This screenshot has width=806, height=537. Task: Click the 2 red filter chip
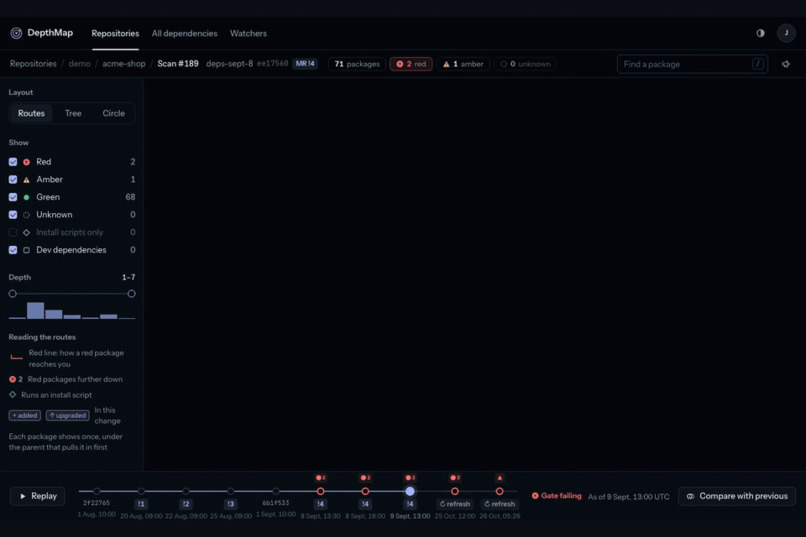point(411,64)
